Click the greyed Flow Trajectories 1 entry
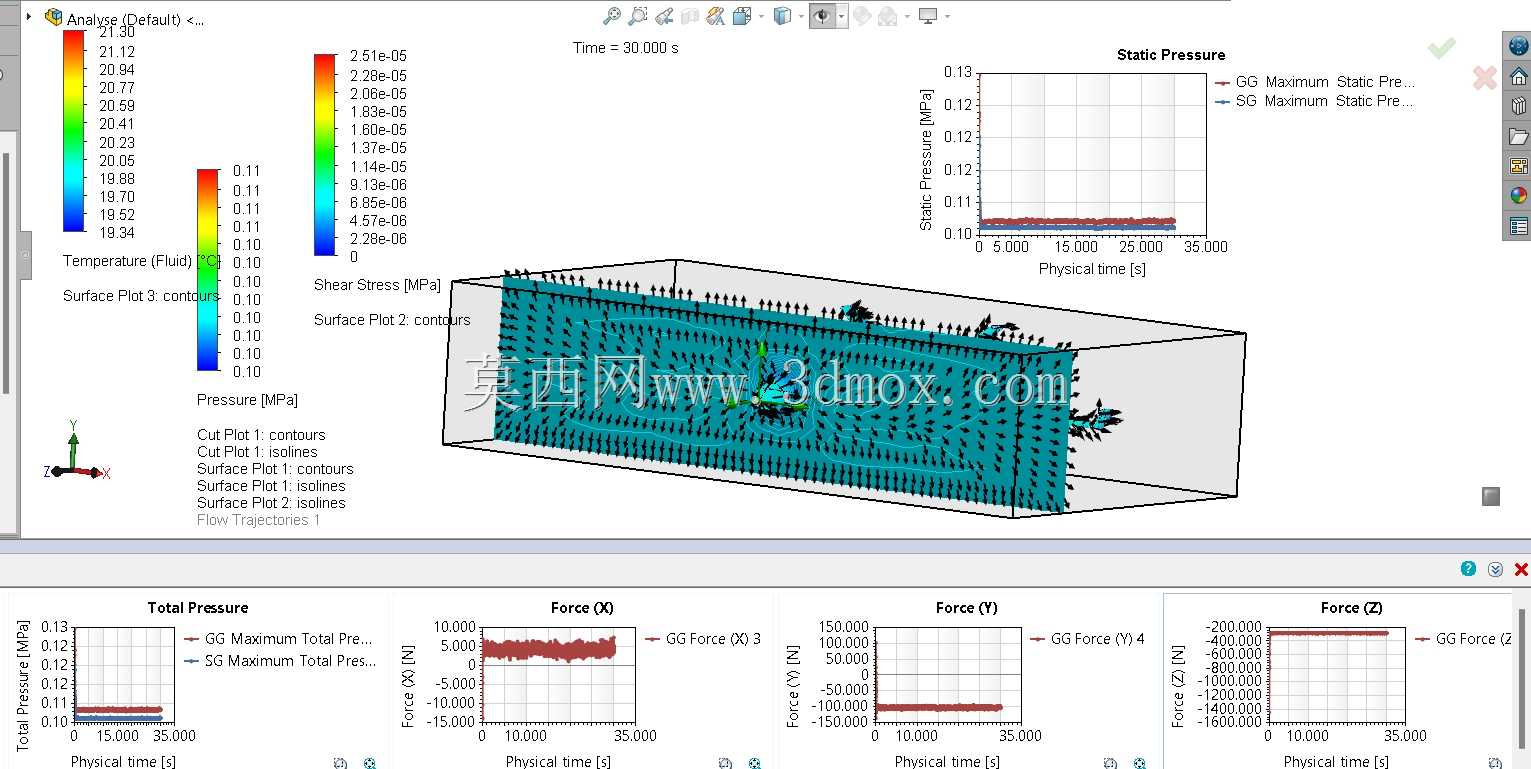1531x769 pixels. click(259, 520)
